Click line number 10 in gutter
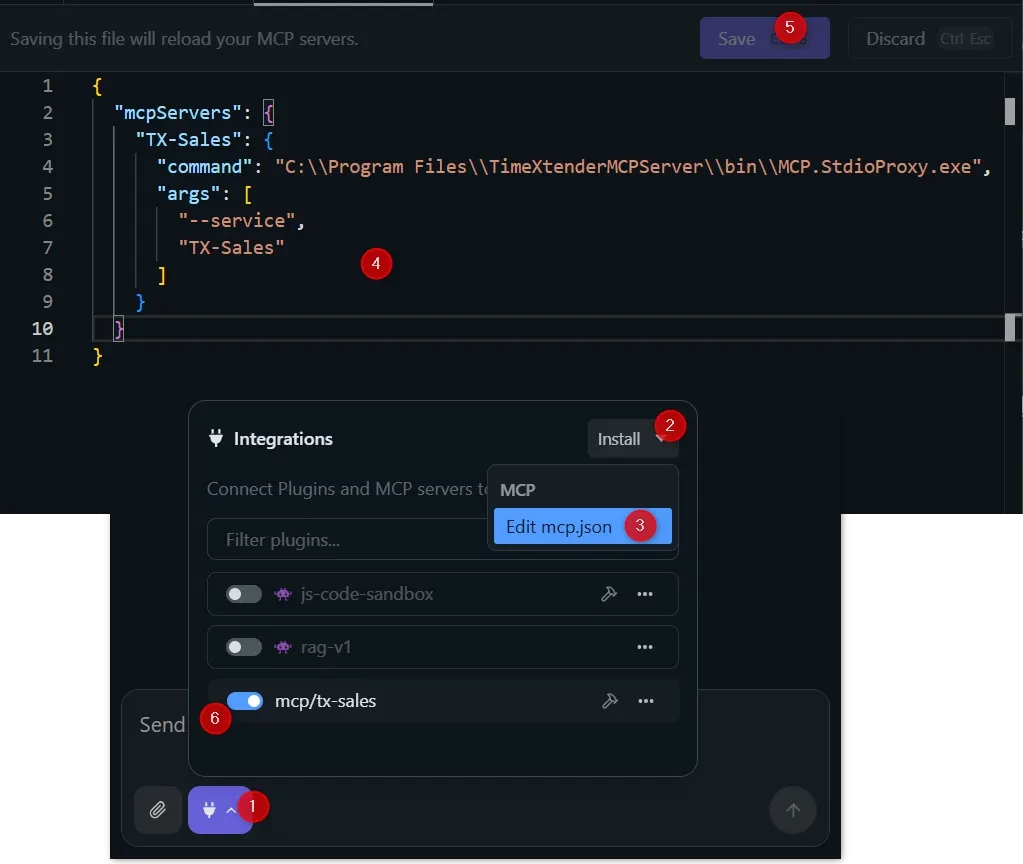1023x864 pixels. 42,328
